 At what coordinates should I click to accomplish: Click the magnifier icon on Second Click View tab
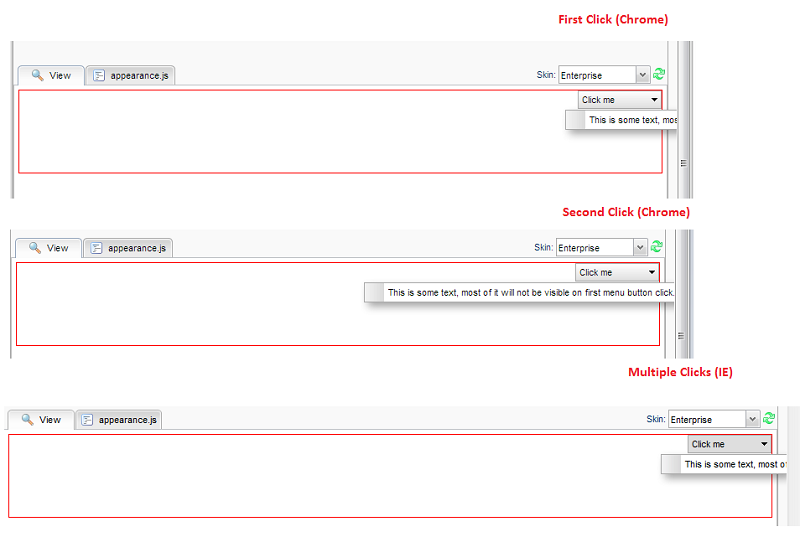pyautogui.click(x=35, y=248)
